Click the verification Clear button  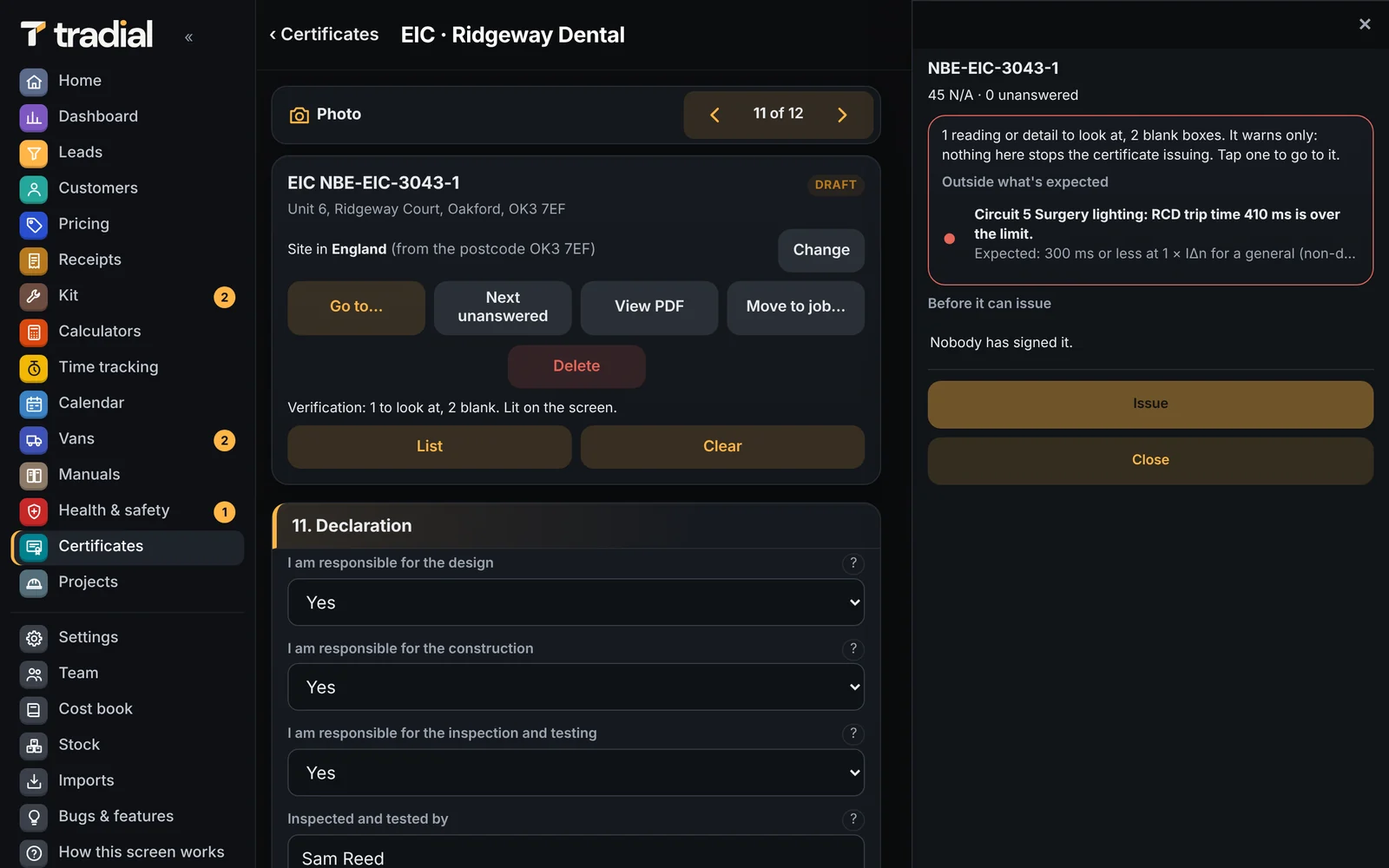722,447
